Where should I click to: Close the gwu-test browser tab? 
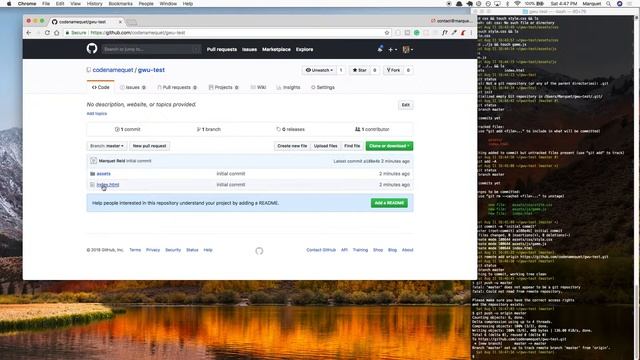tap(120, 22)
